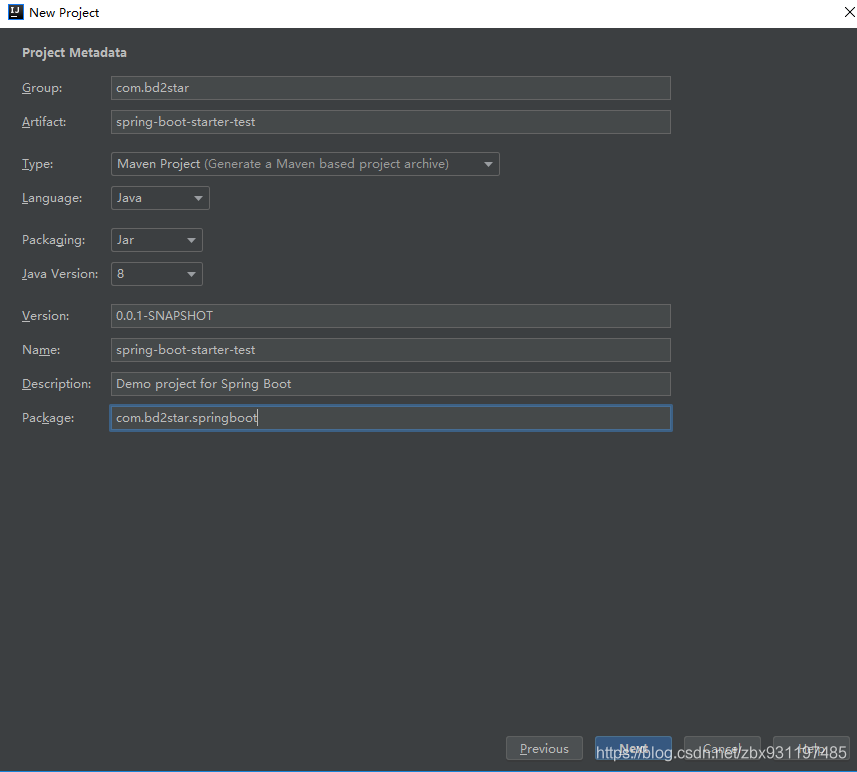Cancel the new project wizard
The height and width of the screenshot is (772, 857).
click(723, 748)
